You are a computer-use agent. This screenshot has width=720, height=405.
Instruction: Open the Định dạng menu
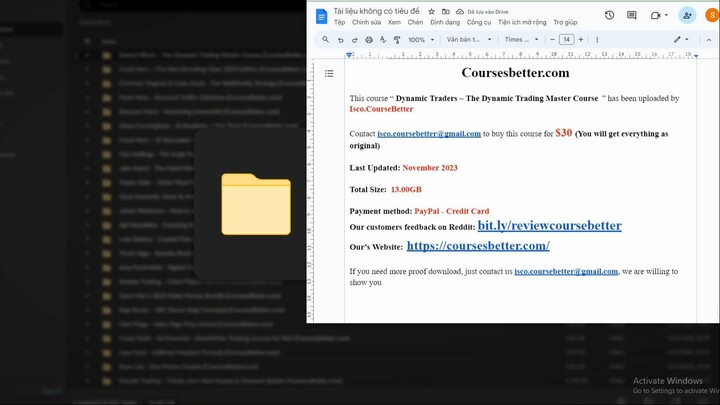pos(444,22)
